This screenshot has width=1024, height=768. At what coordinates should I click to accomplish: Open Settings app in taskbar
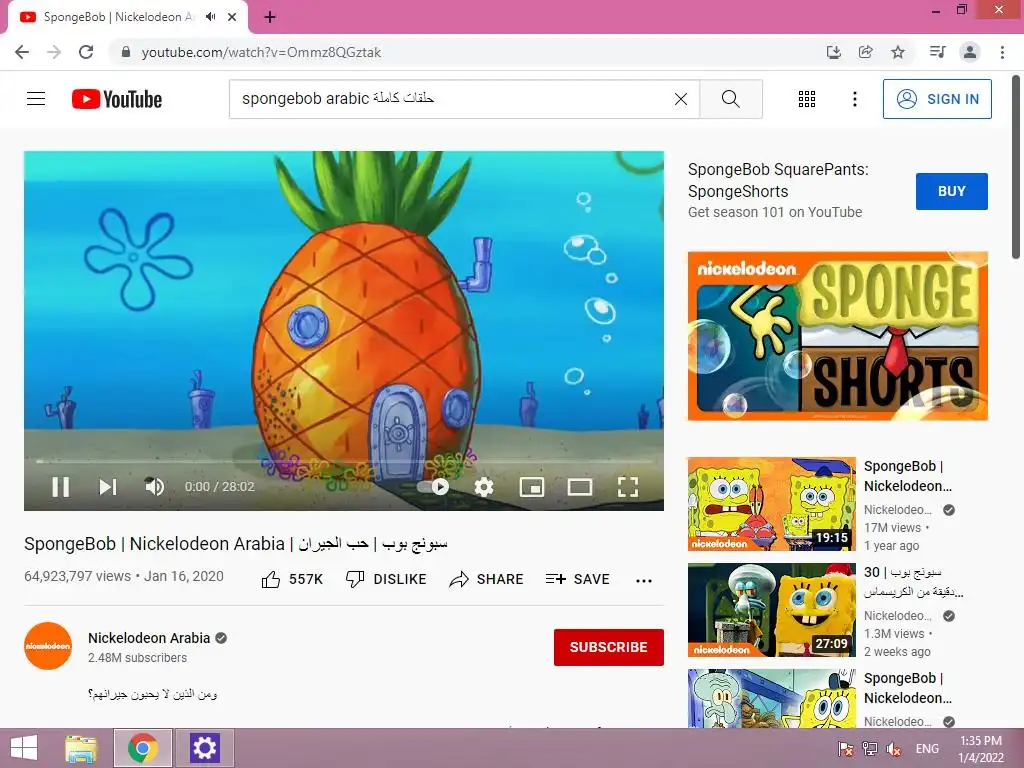[204, 748]
